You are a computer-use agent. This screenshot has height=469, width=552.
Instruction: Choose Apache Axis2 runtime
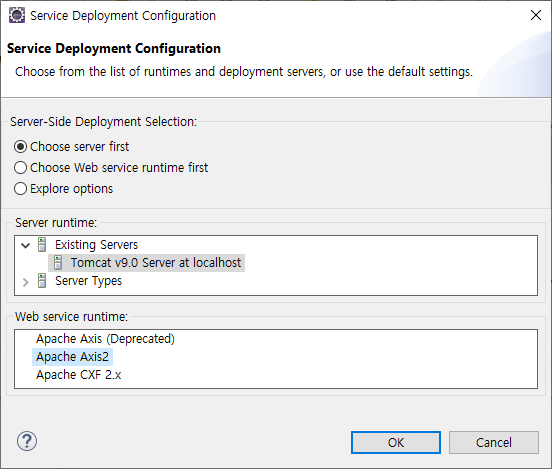tap(73, 357)
